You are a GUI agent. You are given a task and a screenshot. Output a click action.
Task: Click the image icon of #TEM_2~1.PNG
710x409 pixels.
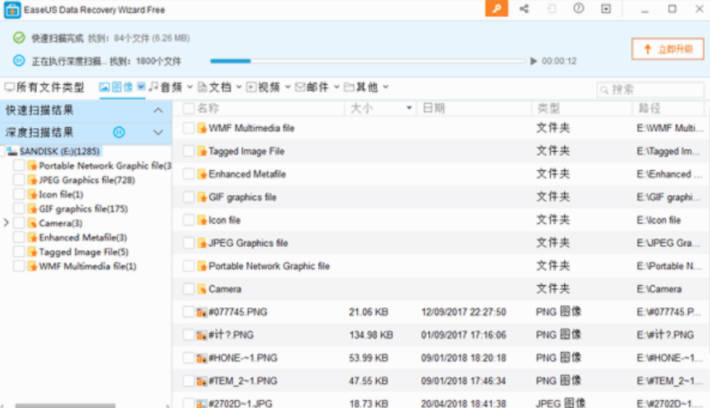coord(202,381)
